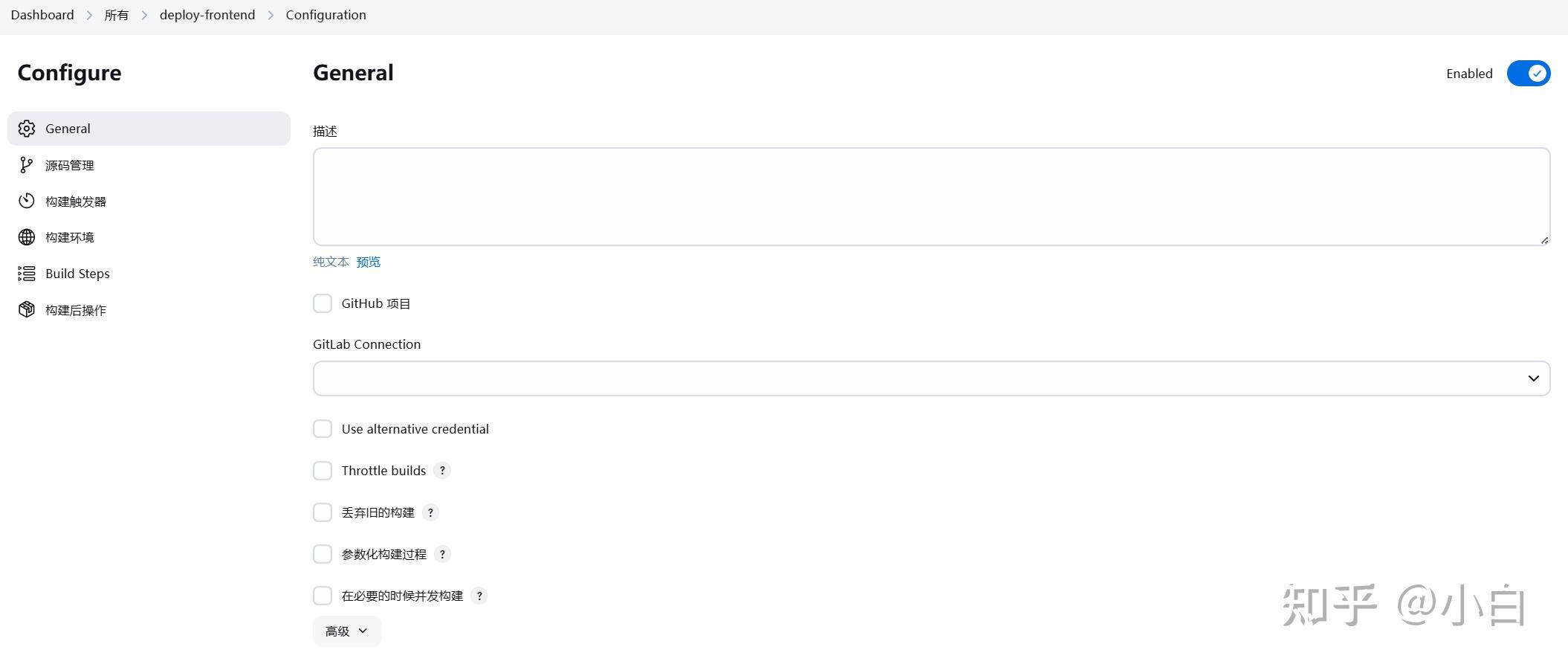Viewport: 1568px width, 667px height.
Task: Select the gear icon beside General
Action: tap(26, 128)
